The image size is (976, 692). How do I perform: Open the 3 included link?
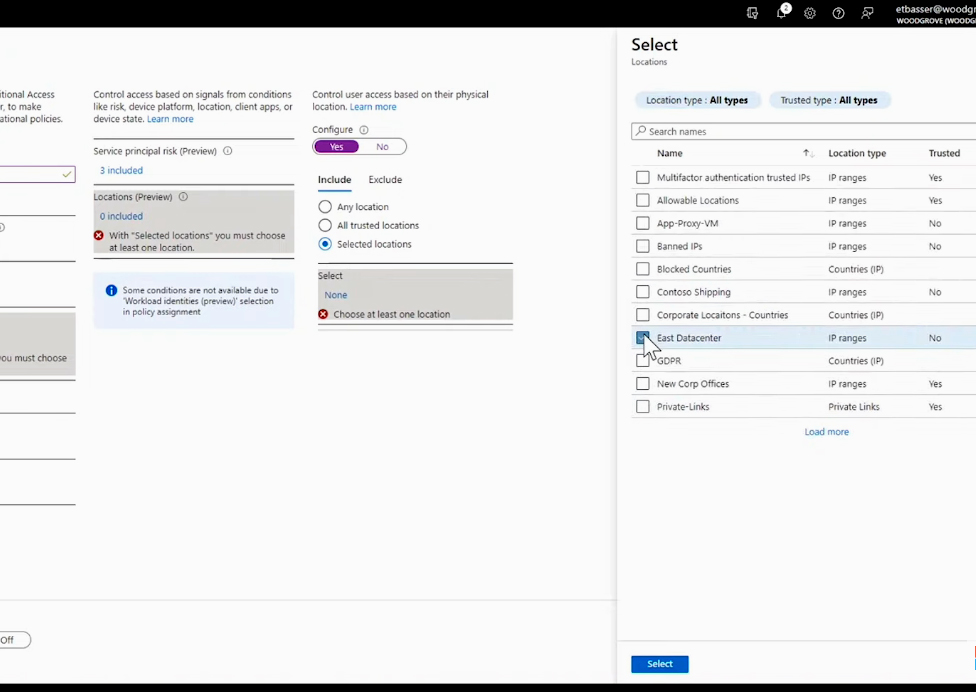(x=121, y=170)
